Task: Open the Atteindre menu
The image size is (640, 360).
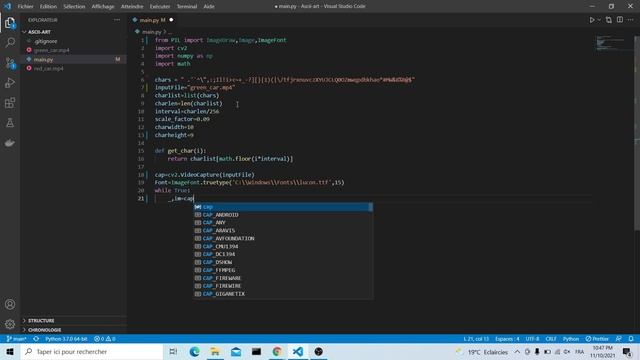Action: (x=132, y=7)
